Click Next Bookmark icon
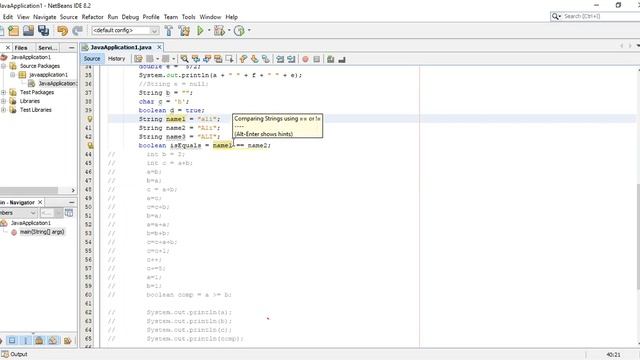This screenshot has height=360, width=640. (x=255, y=59)
